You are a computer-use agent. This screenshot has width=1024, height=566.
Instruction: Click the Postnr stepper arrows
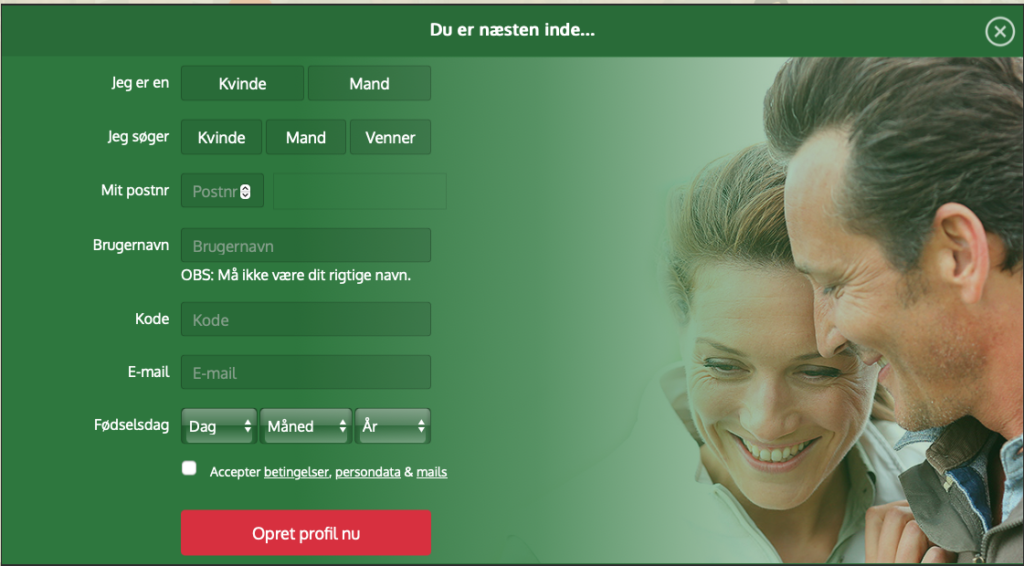pos(245,191)
